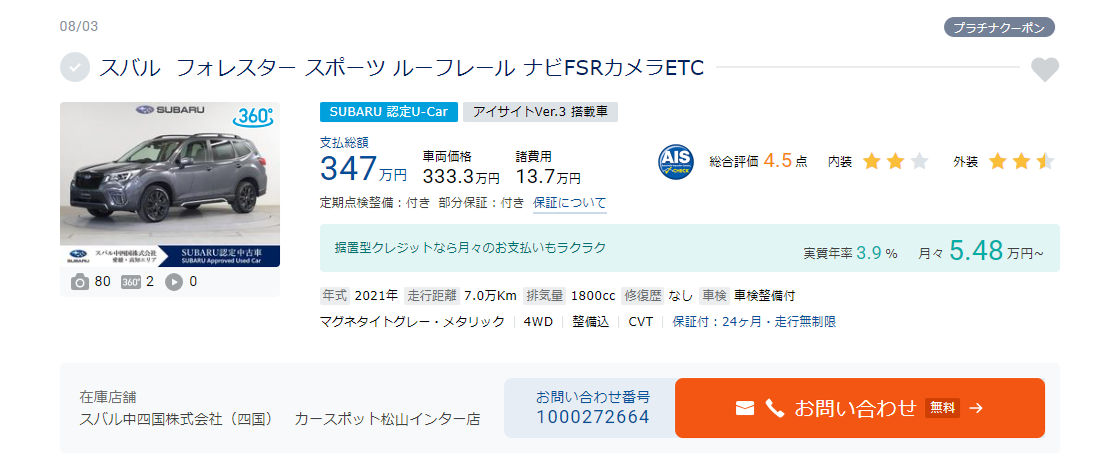Click the exterior star rating
The height and width of the screenshot is (464, 1108).
click(1021, 162)
